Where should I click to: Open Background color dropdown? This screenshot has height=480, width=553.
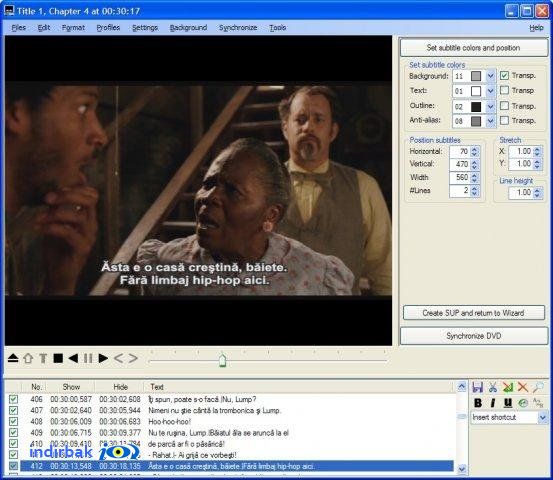[x=491, y=76]
